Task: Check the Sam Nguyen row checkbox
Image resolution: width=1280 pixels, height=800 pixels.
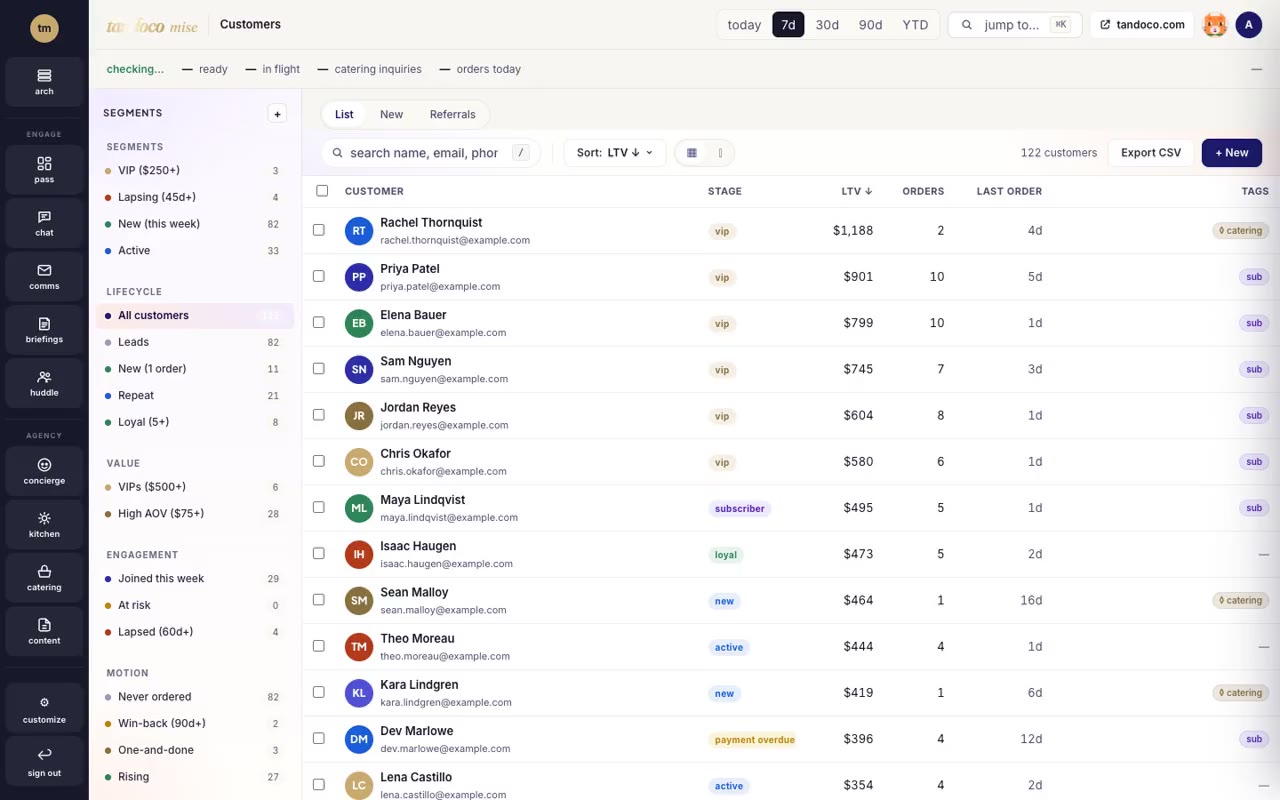Action: tap(319, 368)
